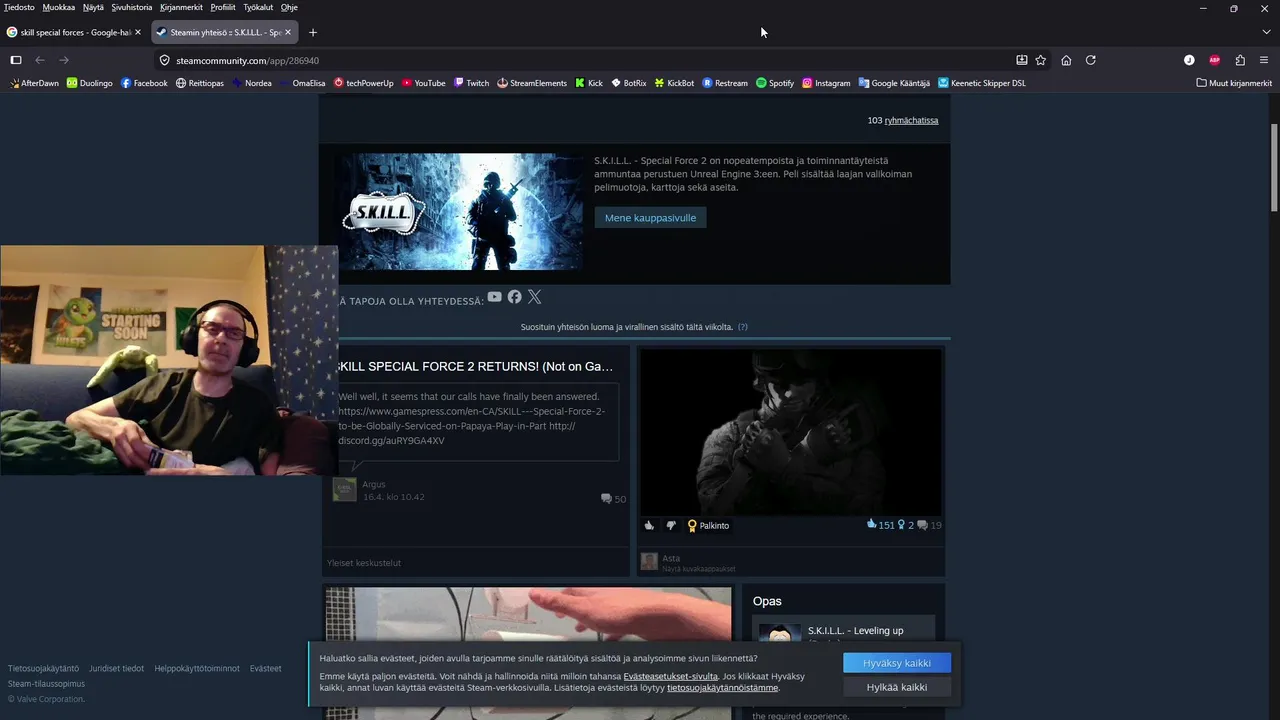This screenshot has height=720, width=1280.
Task: Open the game's Facebook page icon
Action: (514, 297)
